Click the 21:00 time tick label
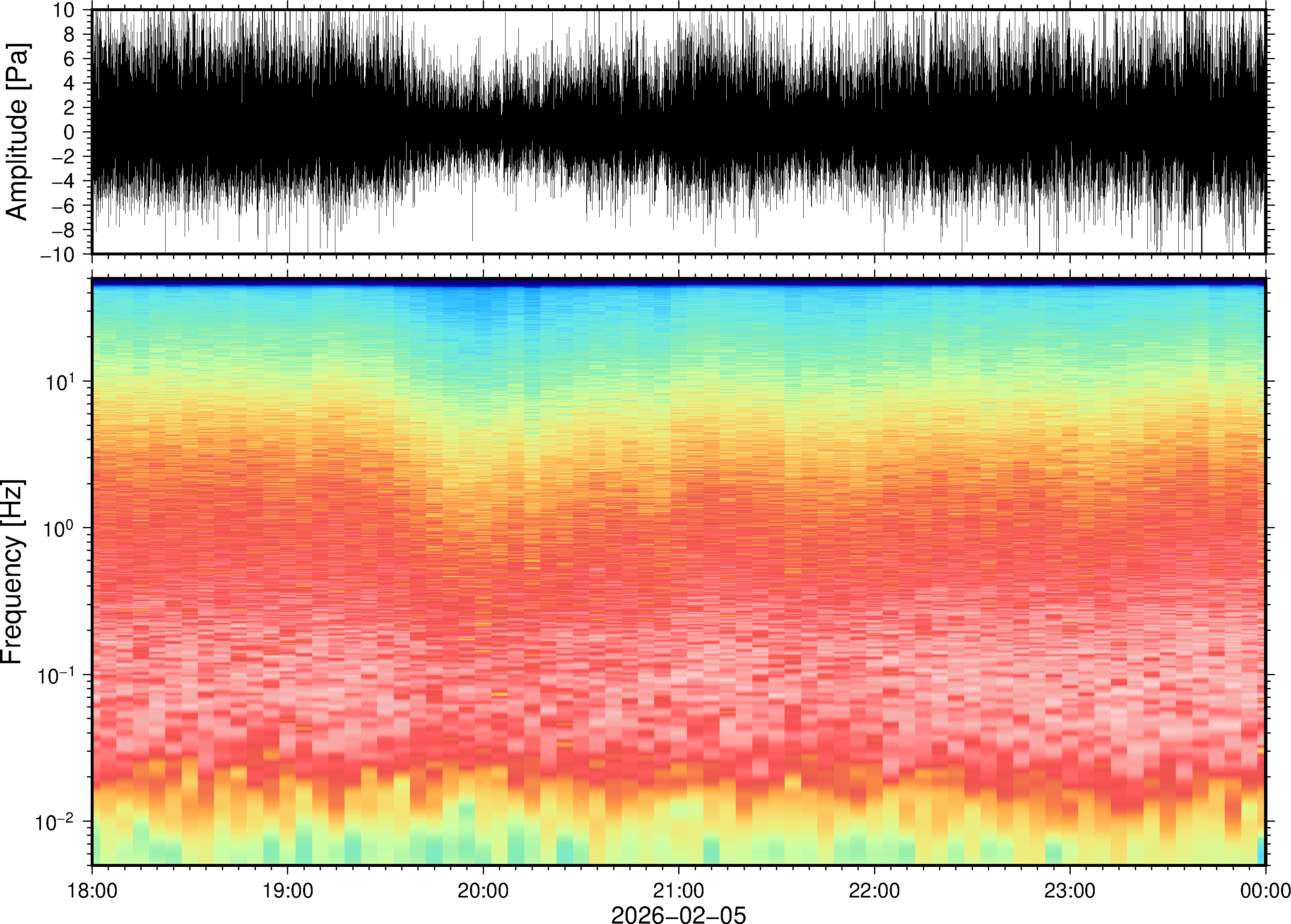Image resolution: width=1291 pixels, height=924 pixels. click(x=678, y=890)
